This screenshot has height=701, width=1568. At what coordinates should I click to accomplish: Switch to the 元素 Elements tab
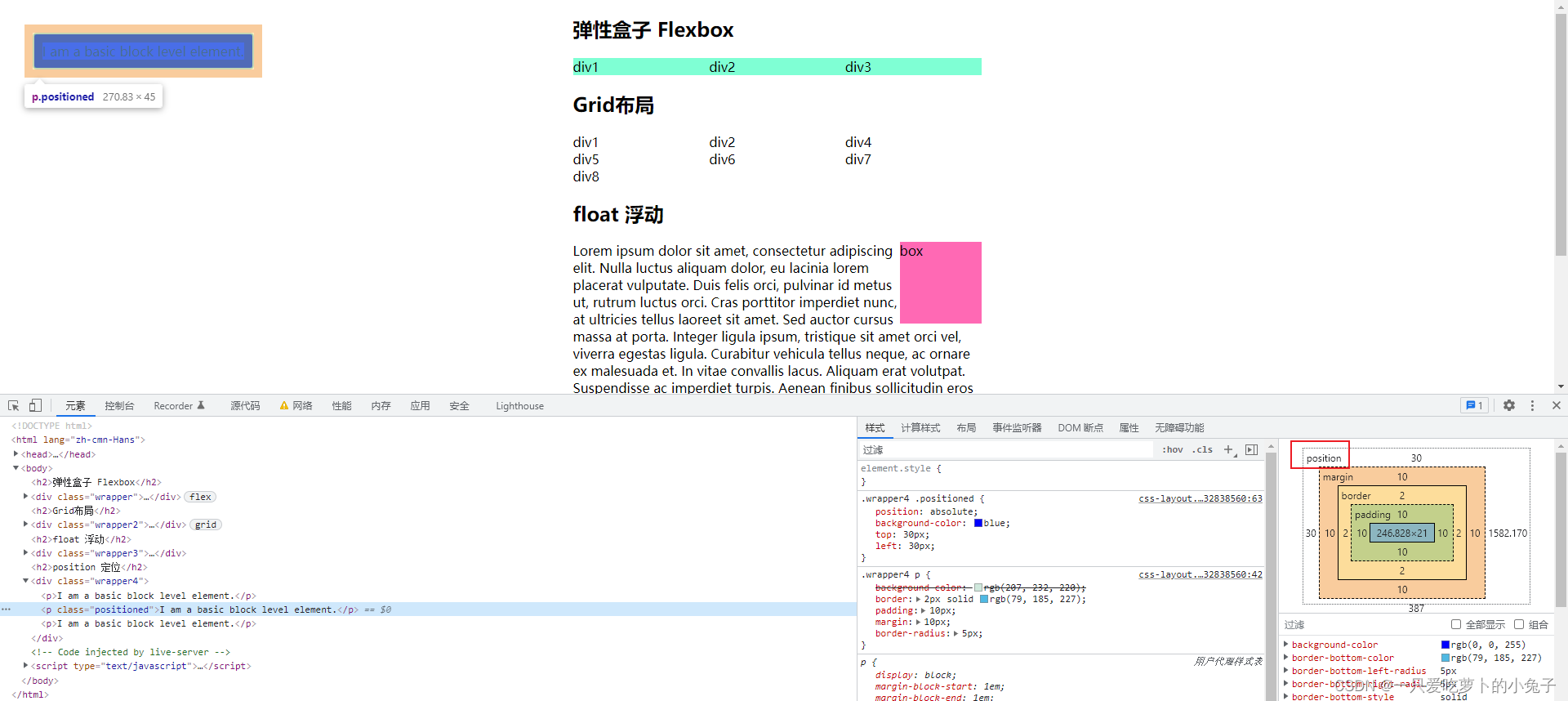coord(75,405)
